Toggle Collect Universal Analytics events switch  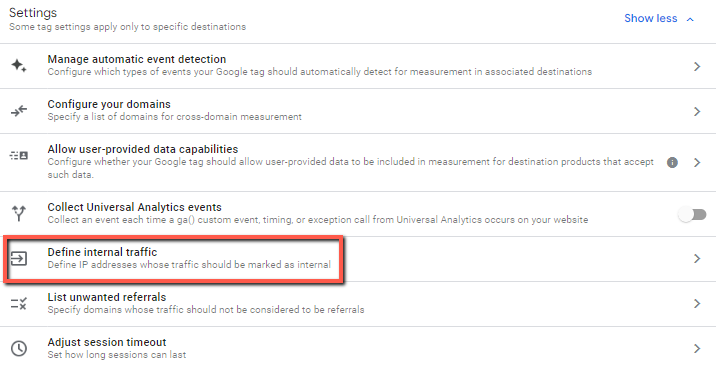tap(692, 214)
